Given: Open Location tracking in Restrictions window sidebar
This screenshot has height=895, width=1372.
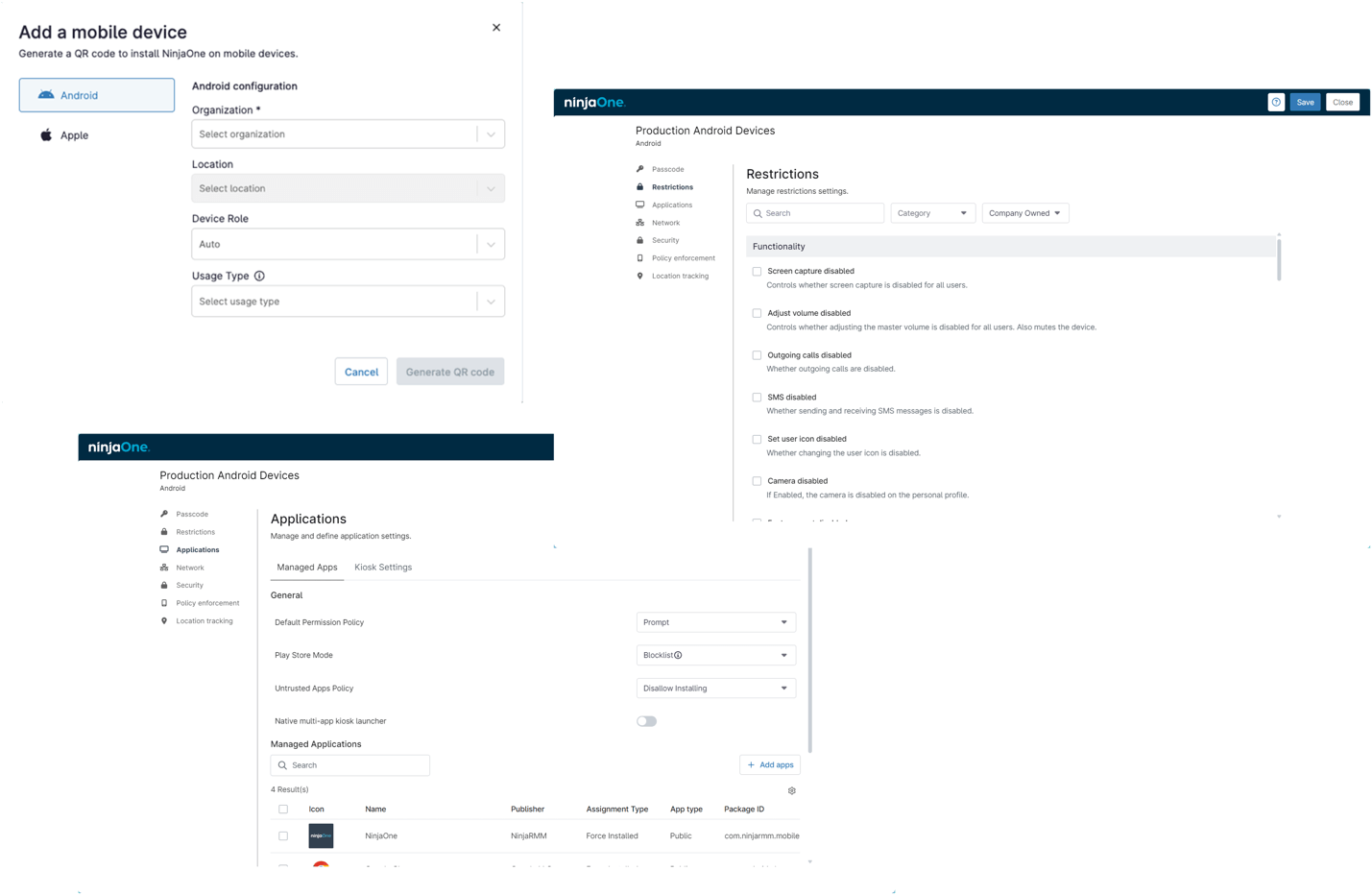Looking at the screenshot, I should (x=680, y=276).
